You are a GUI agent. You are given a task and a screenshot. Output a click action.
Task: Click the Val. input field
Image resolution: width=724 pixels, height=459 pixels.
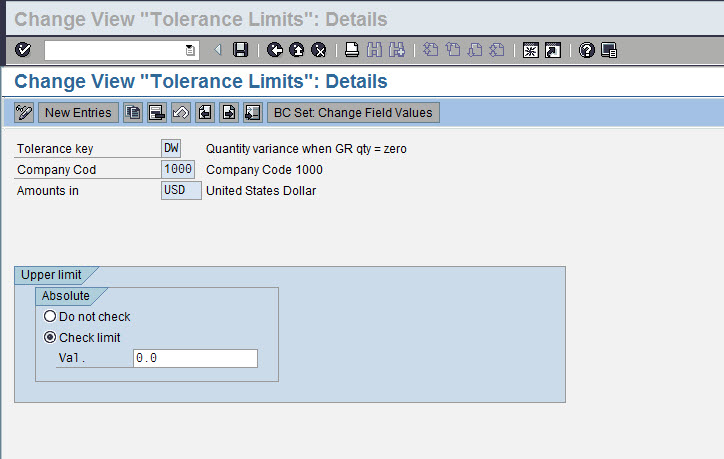195,358
